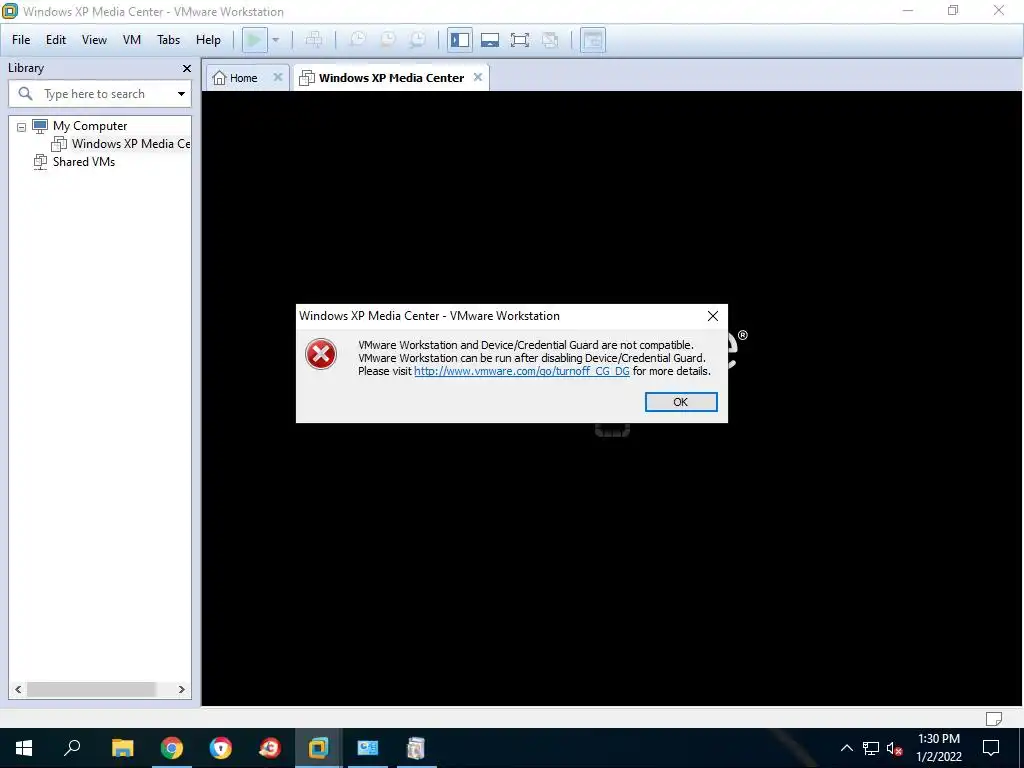Click the red error icon in dialog

pyautogui.click(x=321, y=354)
